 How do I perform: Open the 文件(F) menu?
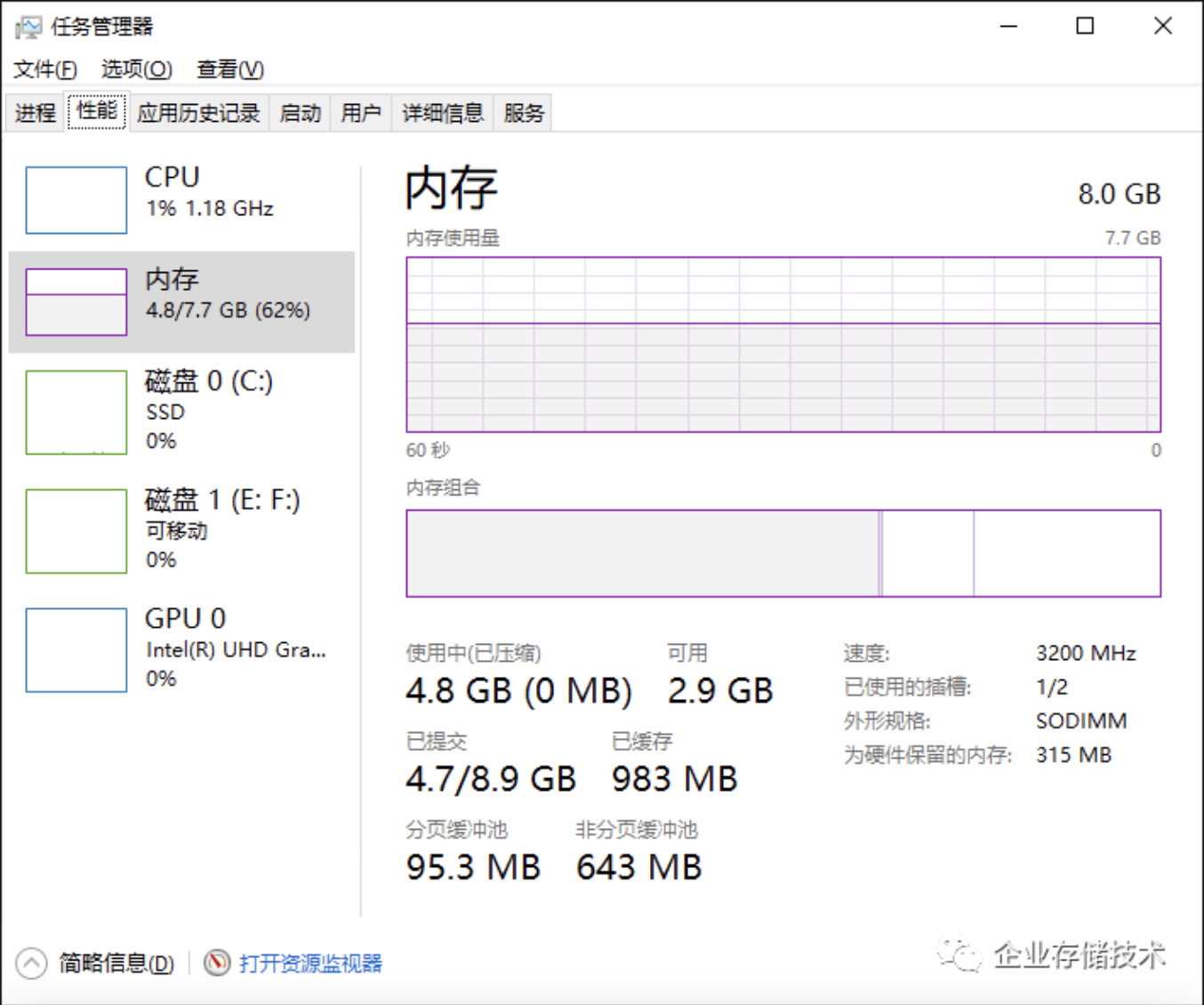(x=45, y=69)
